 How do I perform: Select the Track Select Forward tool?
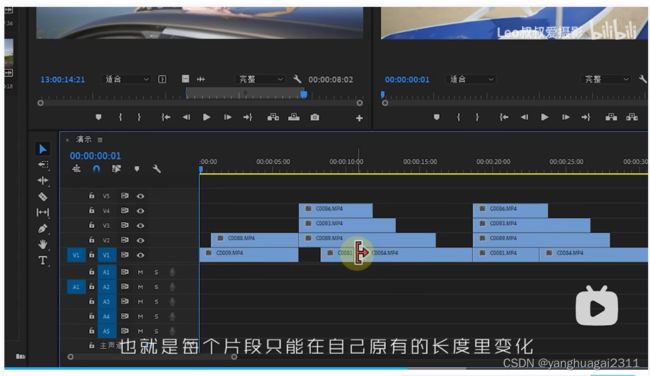[x=43, y=165]
